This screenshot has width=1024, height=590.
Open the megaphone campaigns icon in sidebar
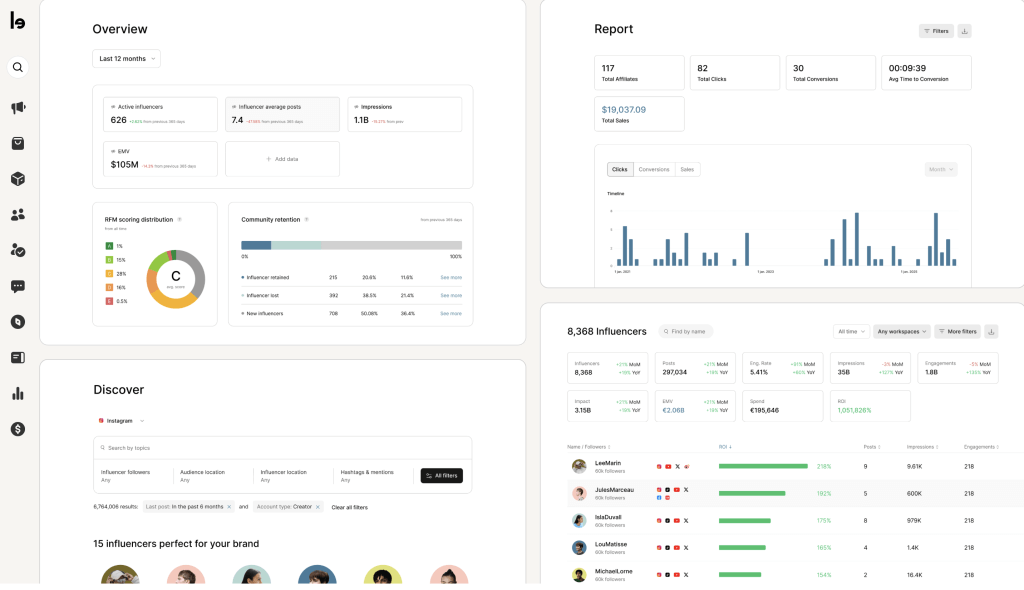18,108
